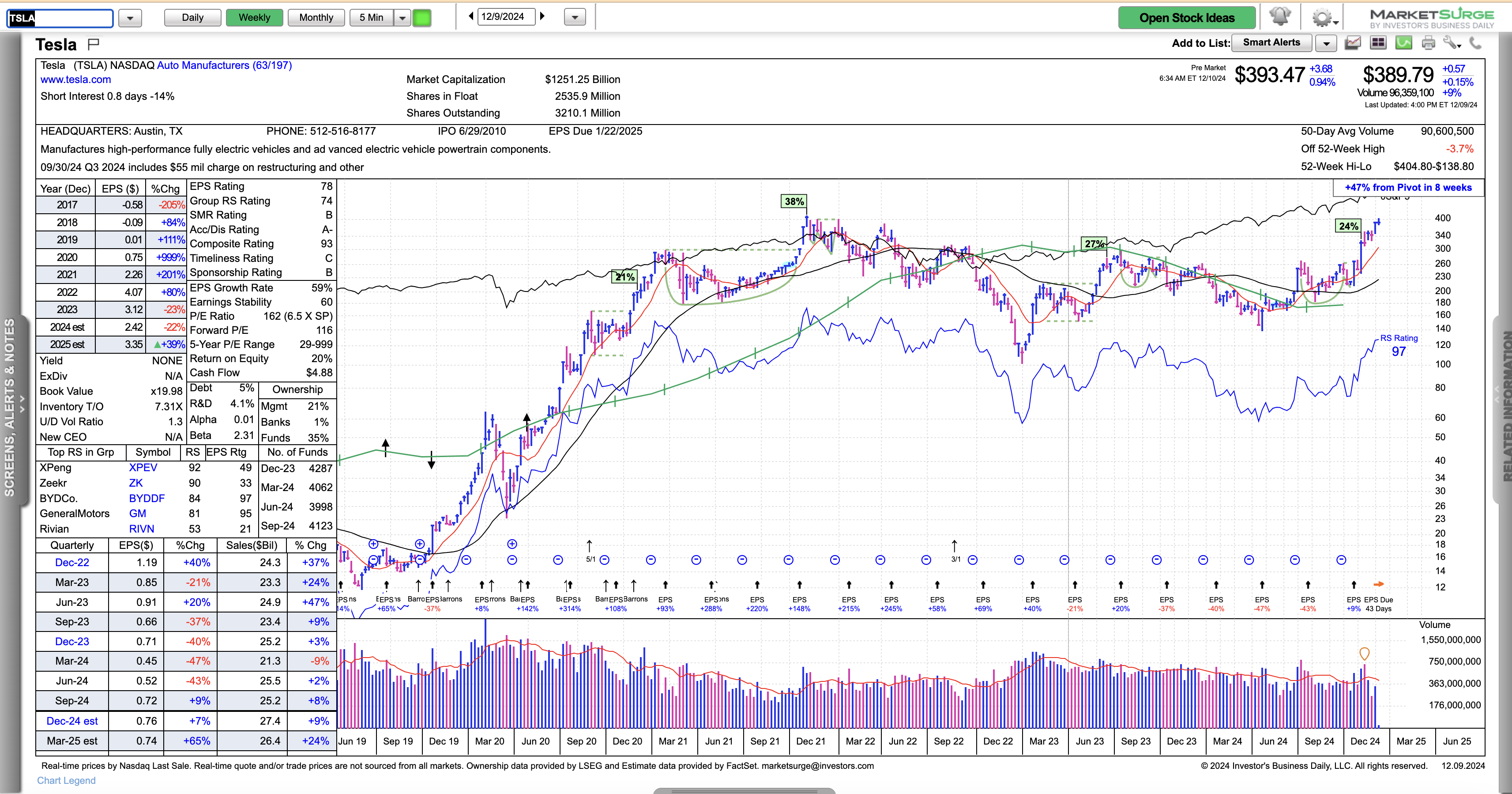This screenshot has width=1512, height=794.
Task: Open the four-panel grid view icon
Action: (x=1378, y=43)
